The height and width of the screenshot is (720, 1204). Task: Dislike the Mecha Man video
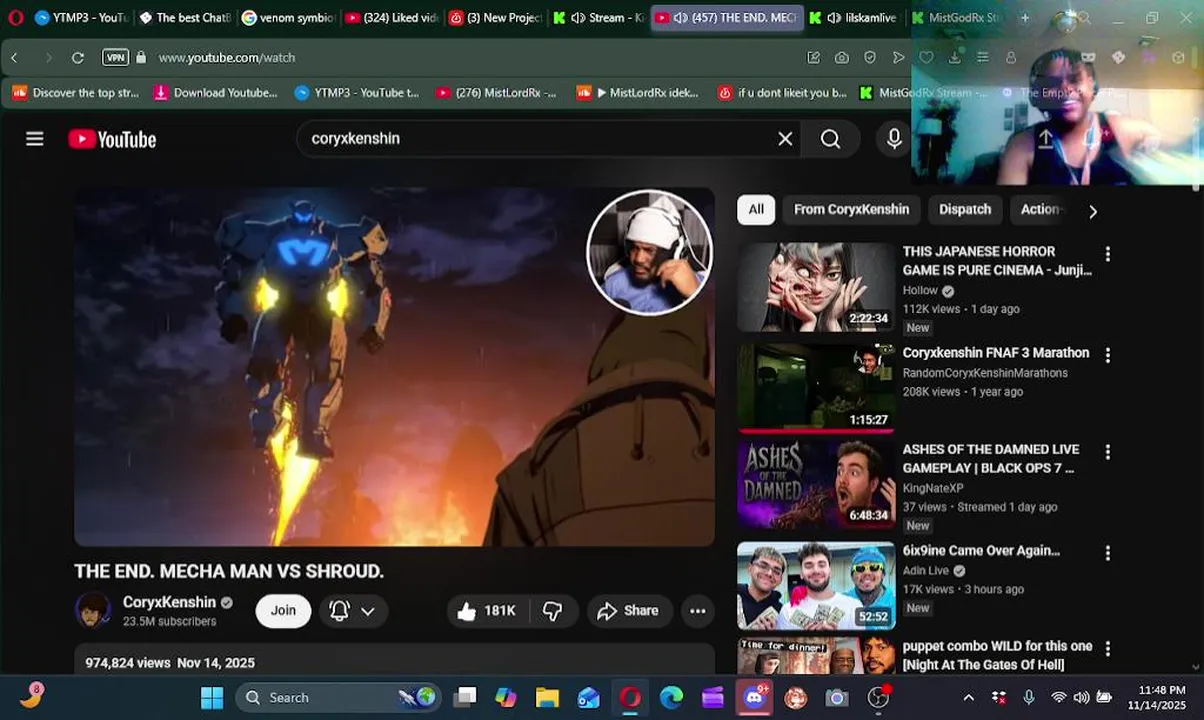pyautogui.click(x=552, y=611)
